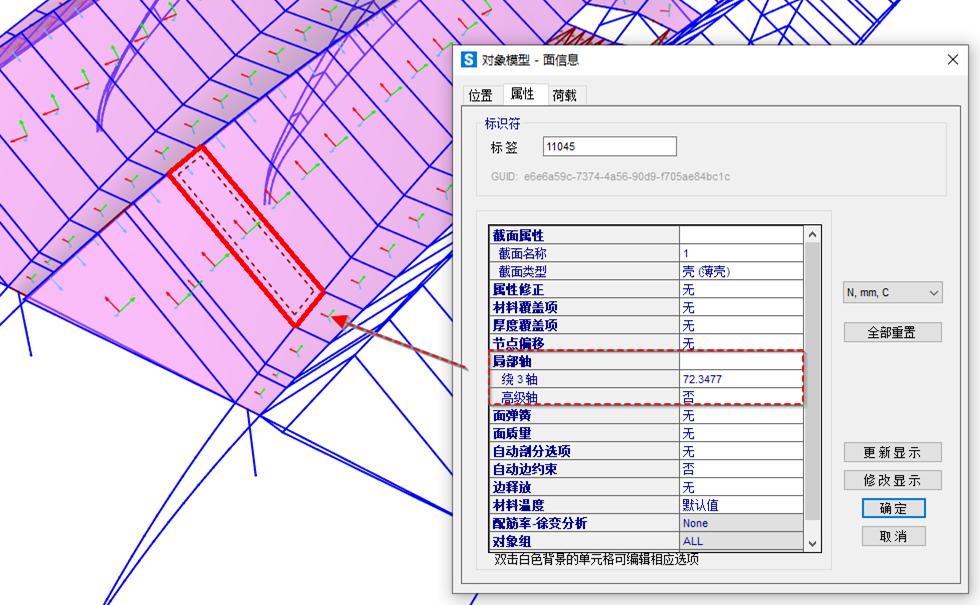Switch to the 位置 tab

[481, 95]
